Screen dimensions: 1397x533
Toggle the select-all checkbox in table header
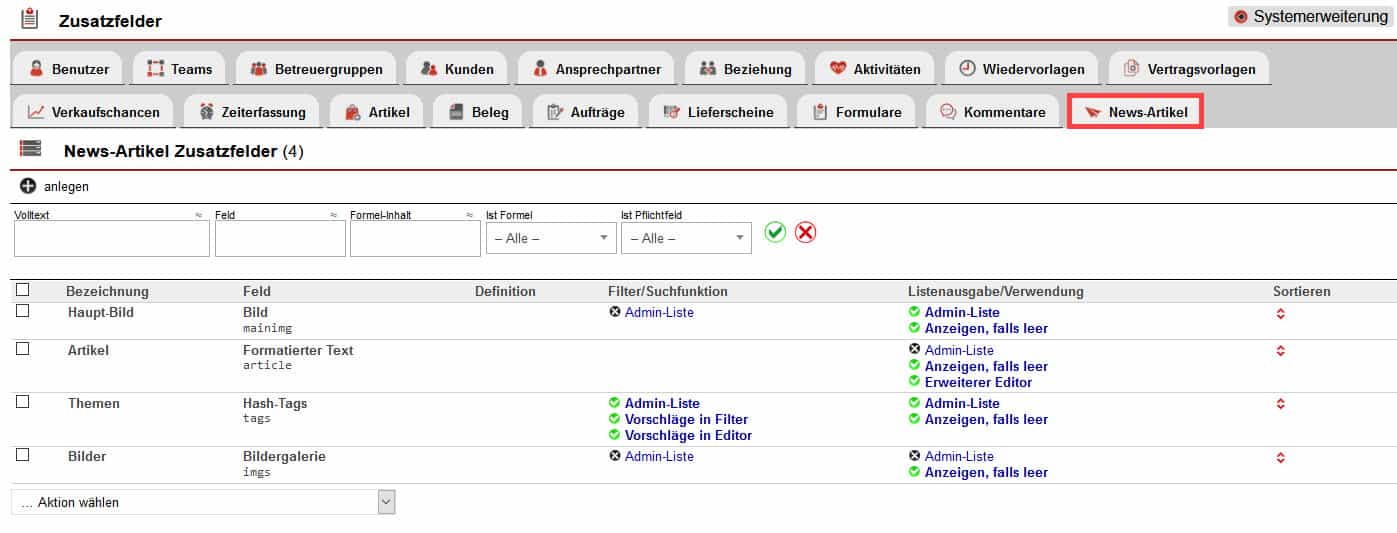(x=23, y=290)
